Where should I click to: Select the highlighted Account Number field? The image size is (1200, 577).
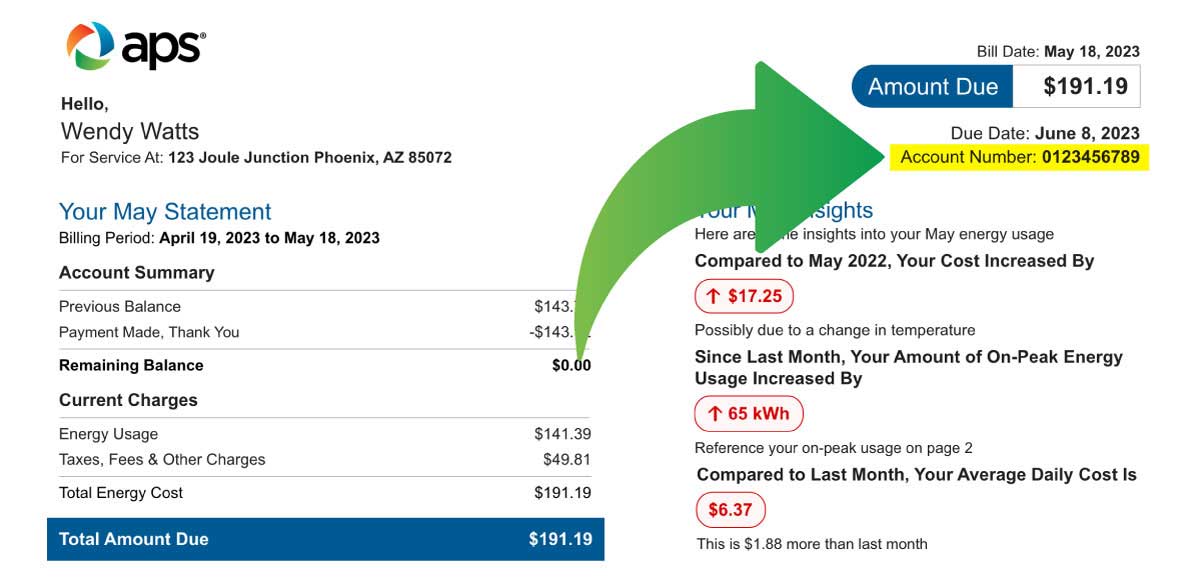pyautogui.click(x=1020, y=157)
